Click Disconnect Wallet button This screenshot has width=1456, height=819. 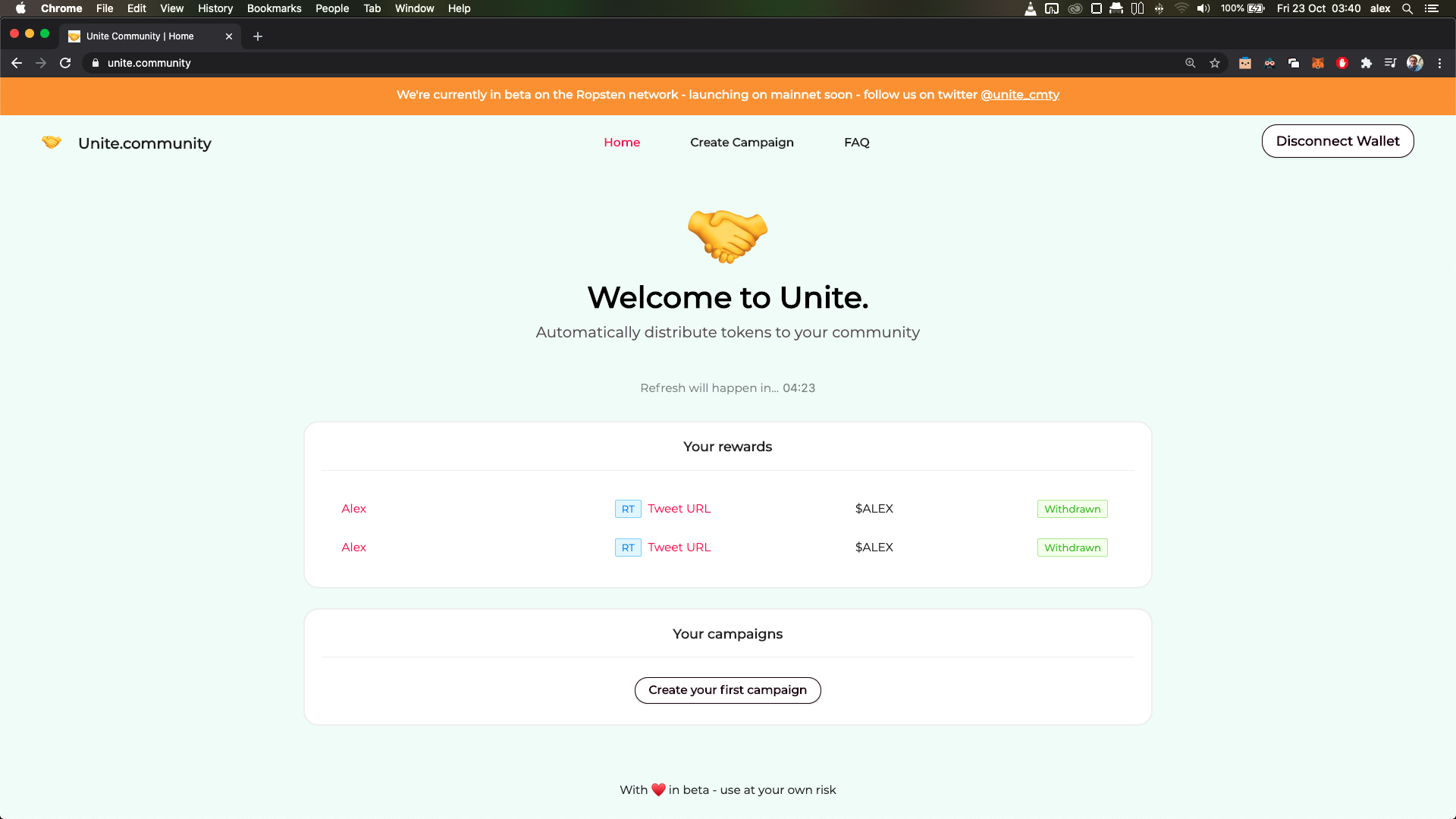[1338, 141]
